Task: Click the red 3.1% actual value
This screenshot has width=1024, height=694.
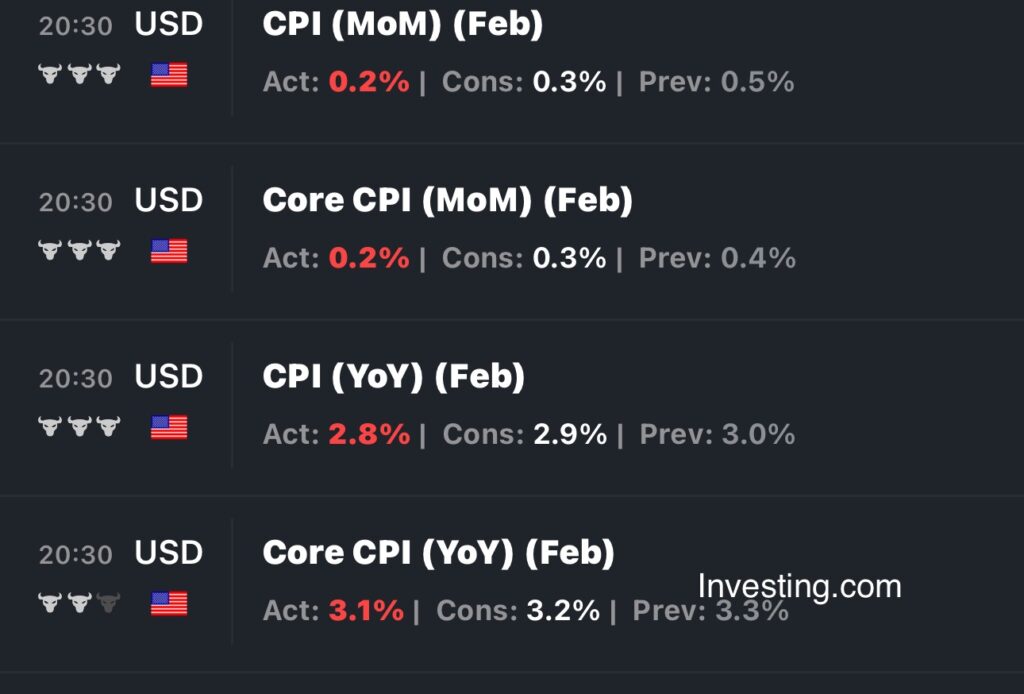Action: click(363, 610)
